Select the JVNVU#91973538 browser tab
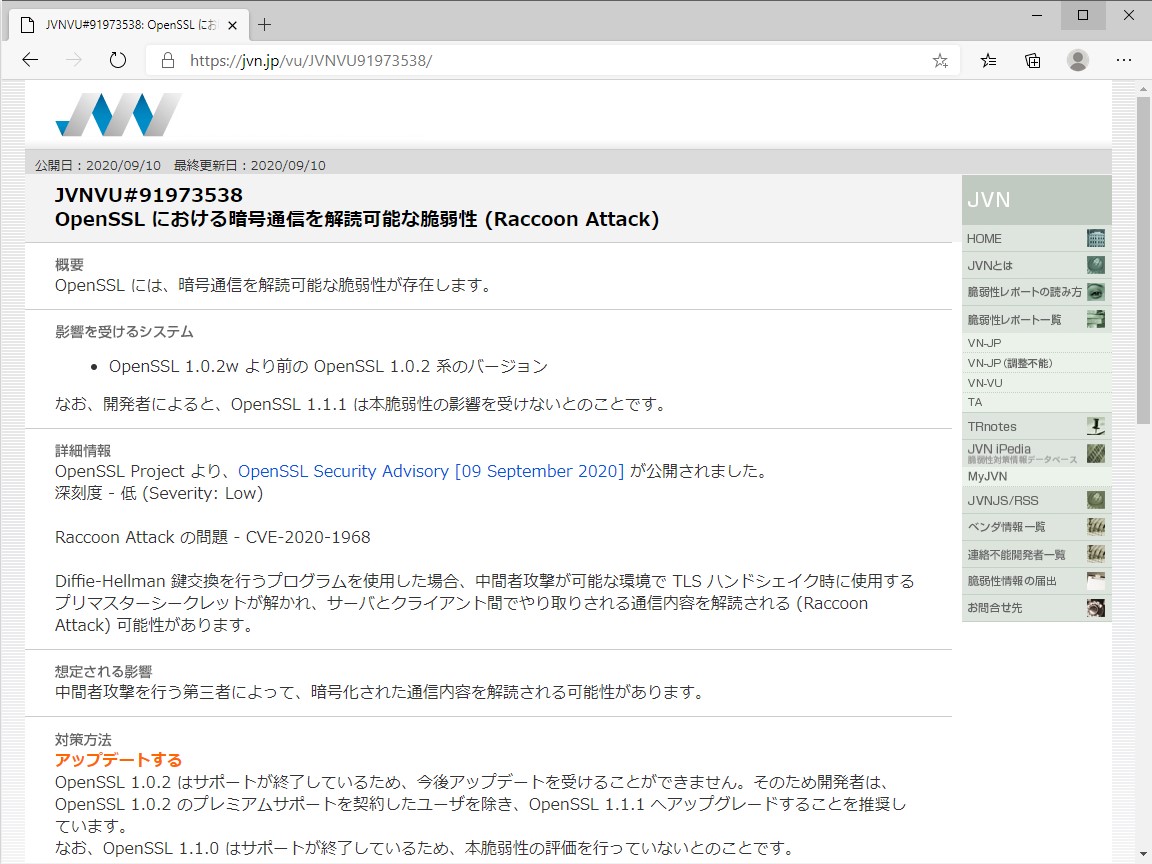Screen dimensions: 1152x864 [129, 25]
